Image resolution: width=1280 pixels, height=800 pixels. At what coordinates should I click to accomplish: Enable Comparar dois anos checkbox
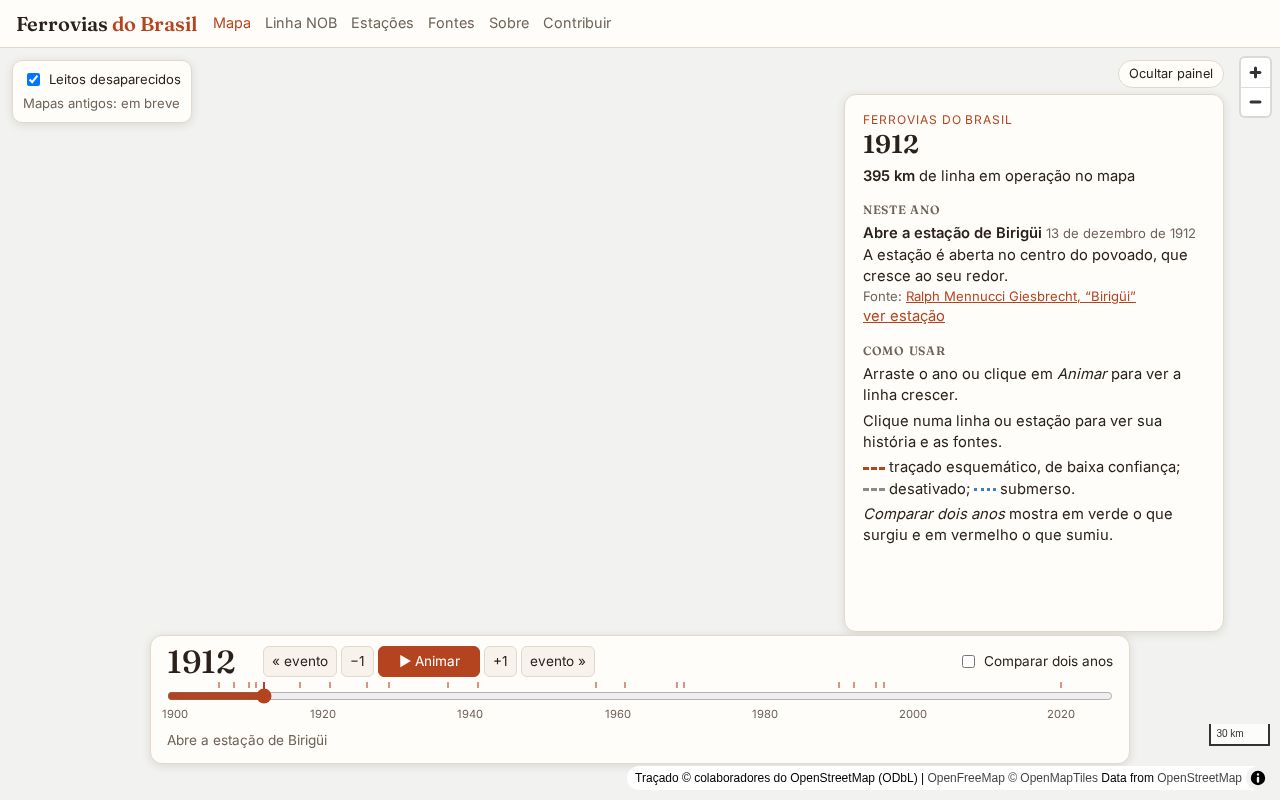968,661
